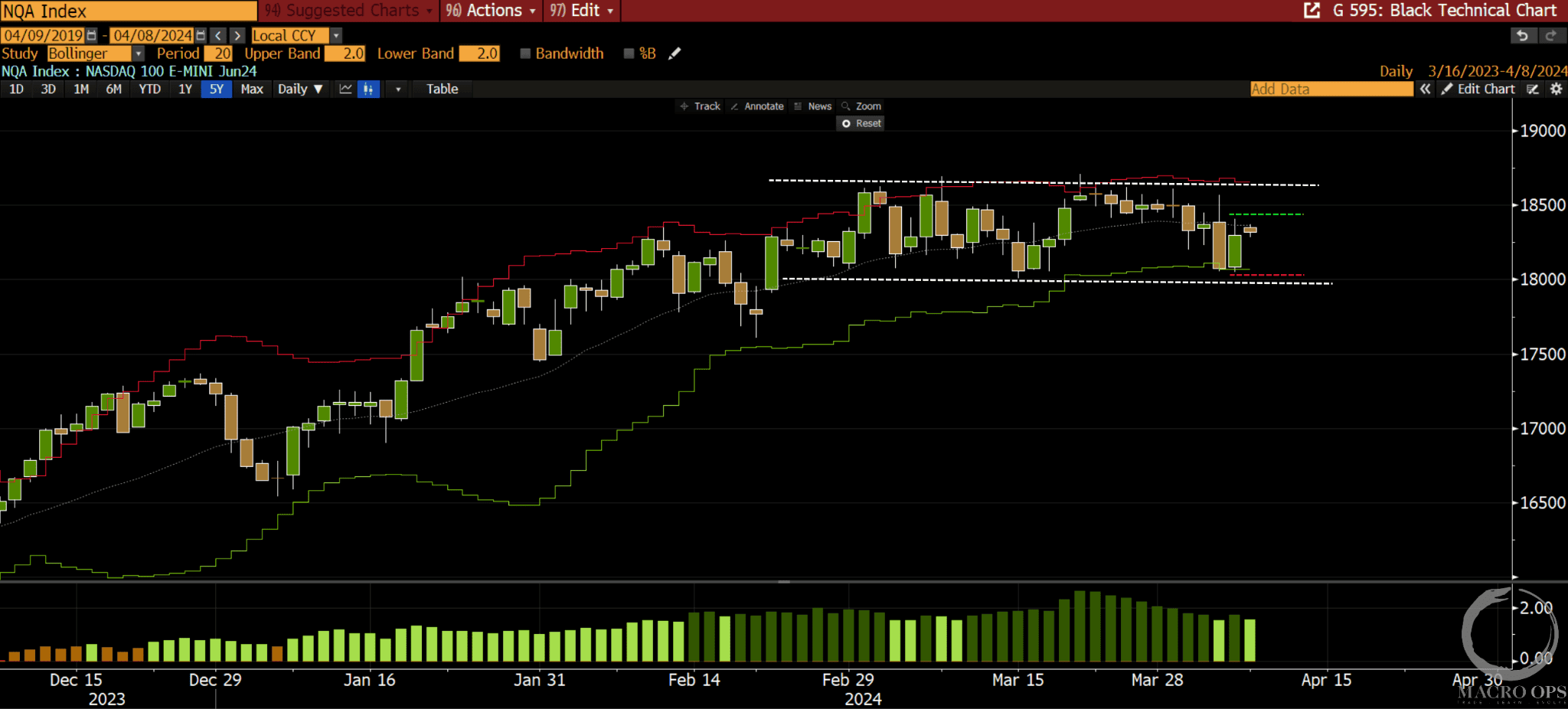The width and height of the screenshot is (1568, 709).
Task: Pop out chart with the external-window icon
Action: tap(1312, 11)
